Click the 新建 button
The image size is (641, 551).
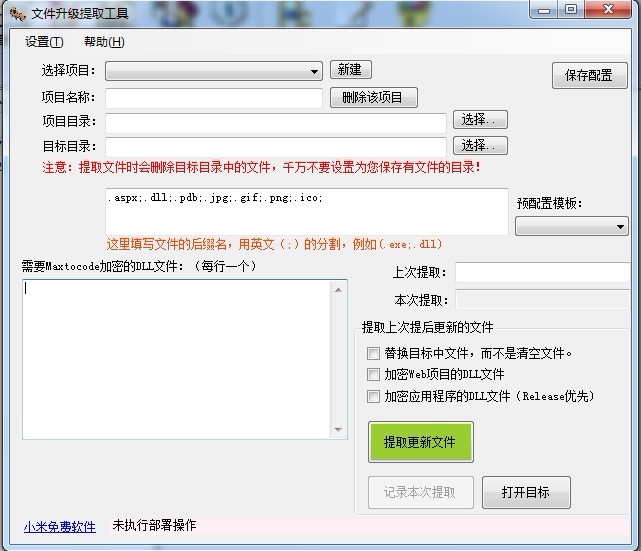coord(350,70)
